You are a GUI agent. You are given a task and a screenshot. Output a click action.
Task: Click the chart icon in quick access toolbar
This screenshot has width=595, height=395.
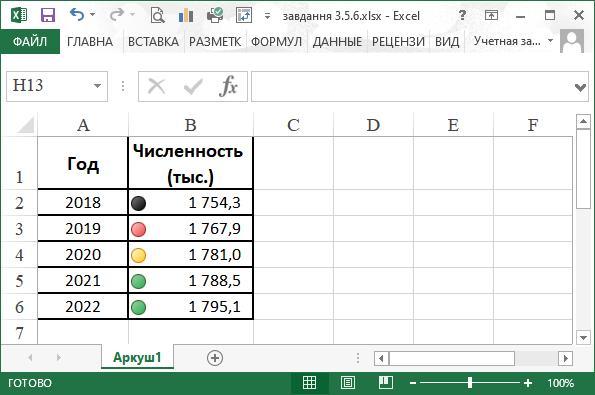186,16
